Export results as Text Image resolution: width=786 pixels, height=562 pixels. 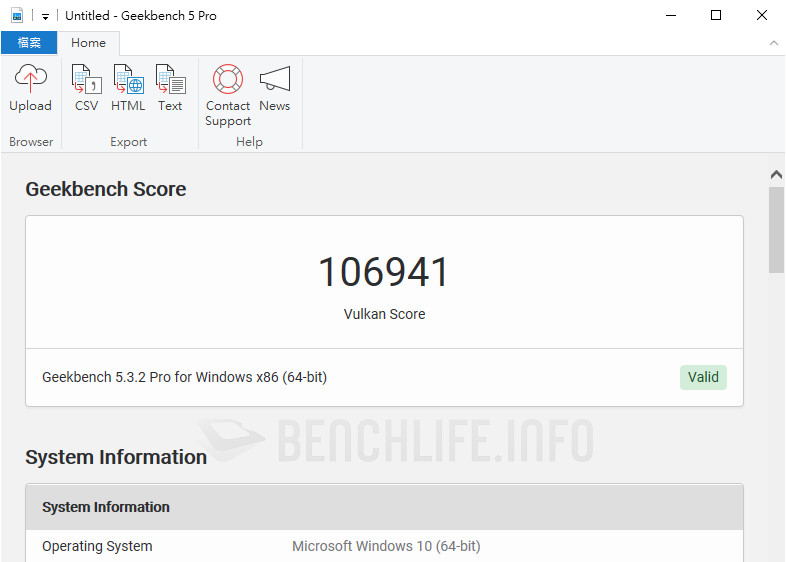click(x=170, y=88)
